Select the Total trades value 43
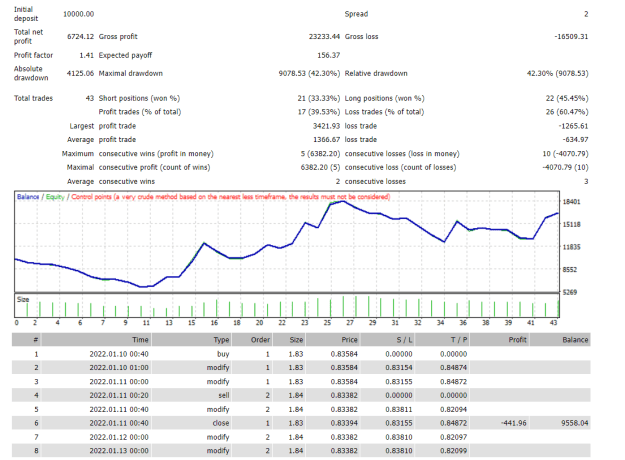Screen dimensions: 625x460 coord(90,98)
